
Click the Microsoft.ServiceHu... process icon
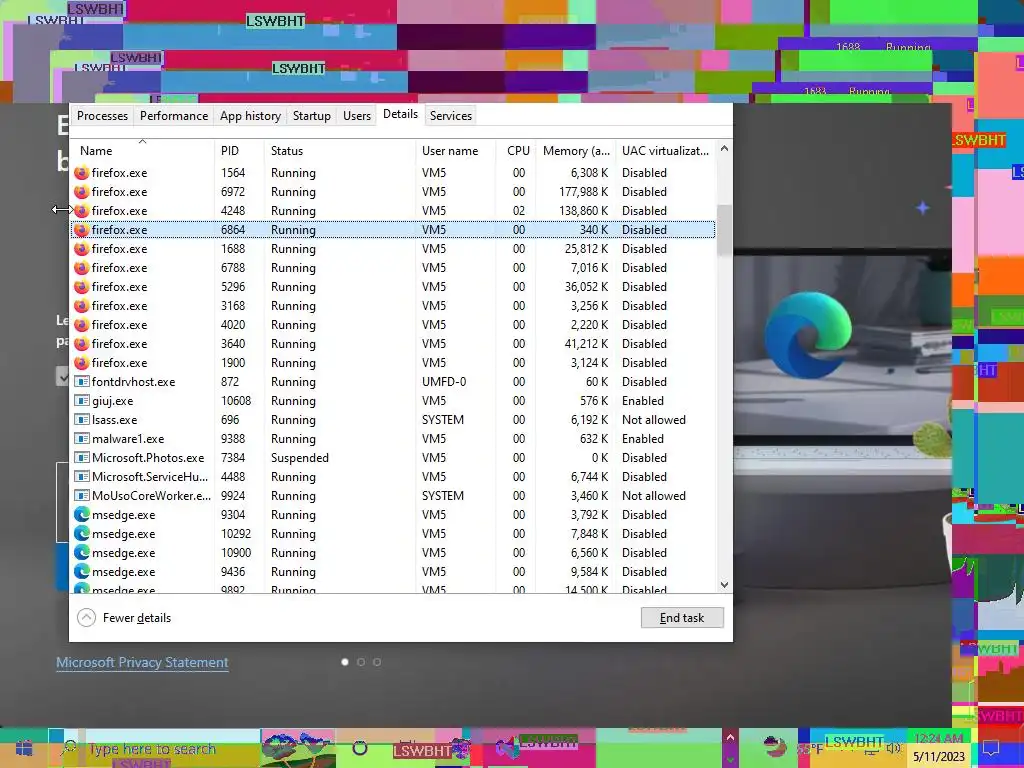tap(82, 476)
